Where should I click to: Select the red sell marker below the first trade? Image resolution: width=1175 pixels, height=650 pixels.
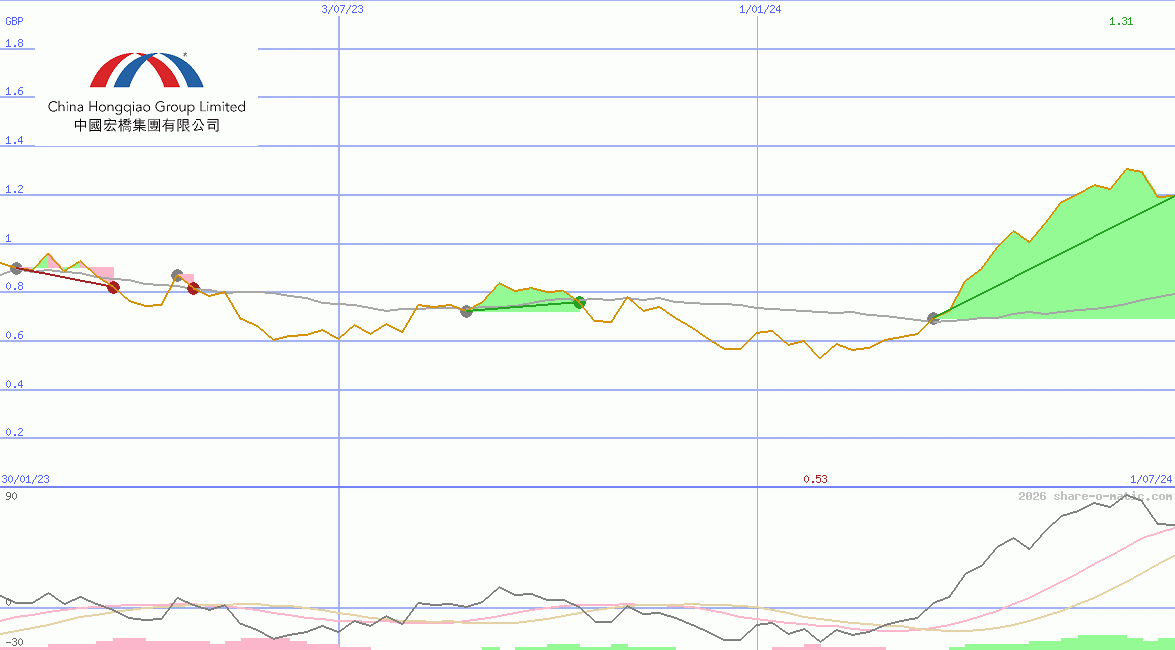pyautogui.click(x=112, y=287)
